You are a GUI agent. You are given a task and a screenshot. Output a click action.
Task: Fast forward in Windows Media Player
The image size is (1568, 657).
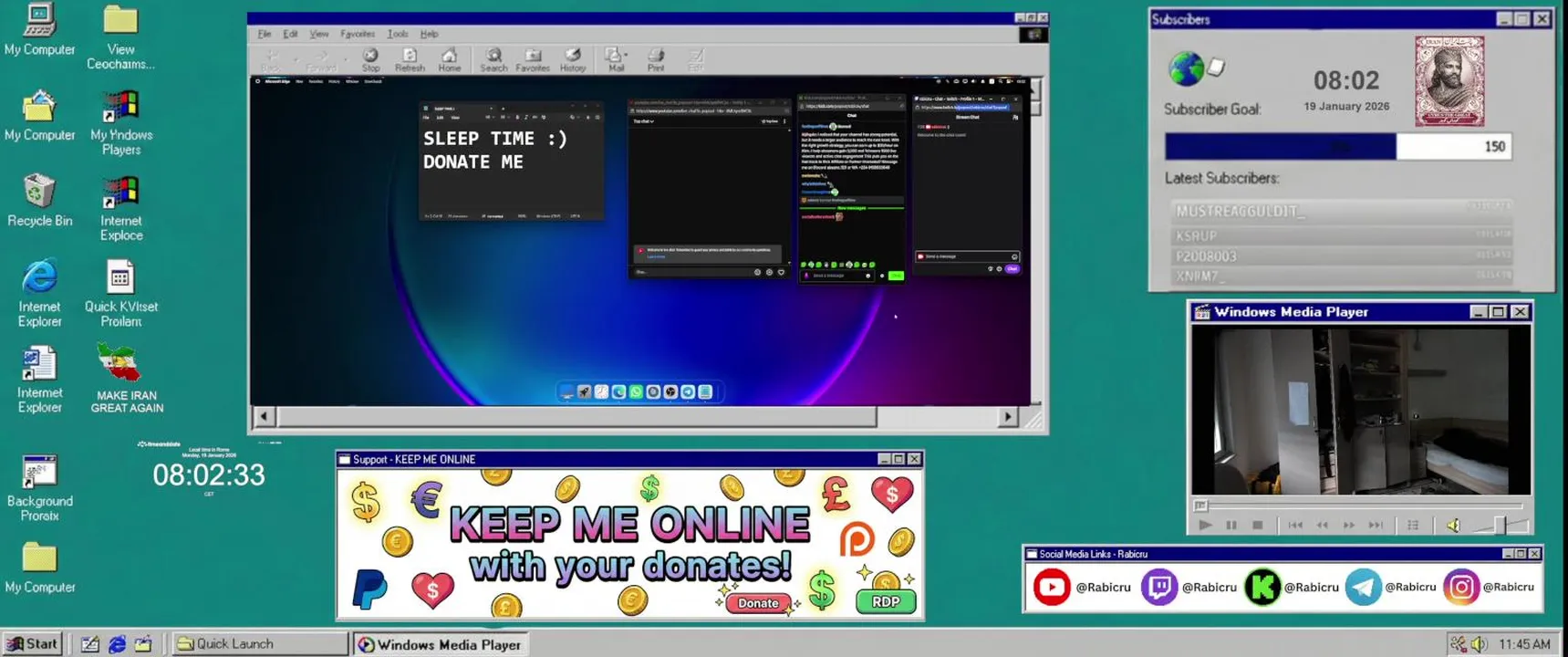[1349, 525]
